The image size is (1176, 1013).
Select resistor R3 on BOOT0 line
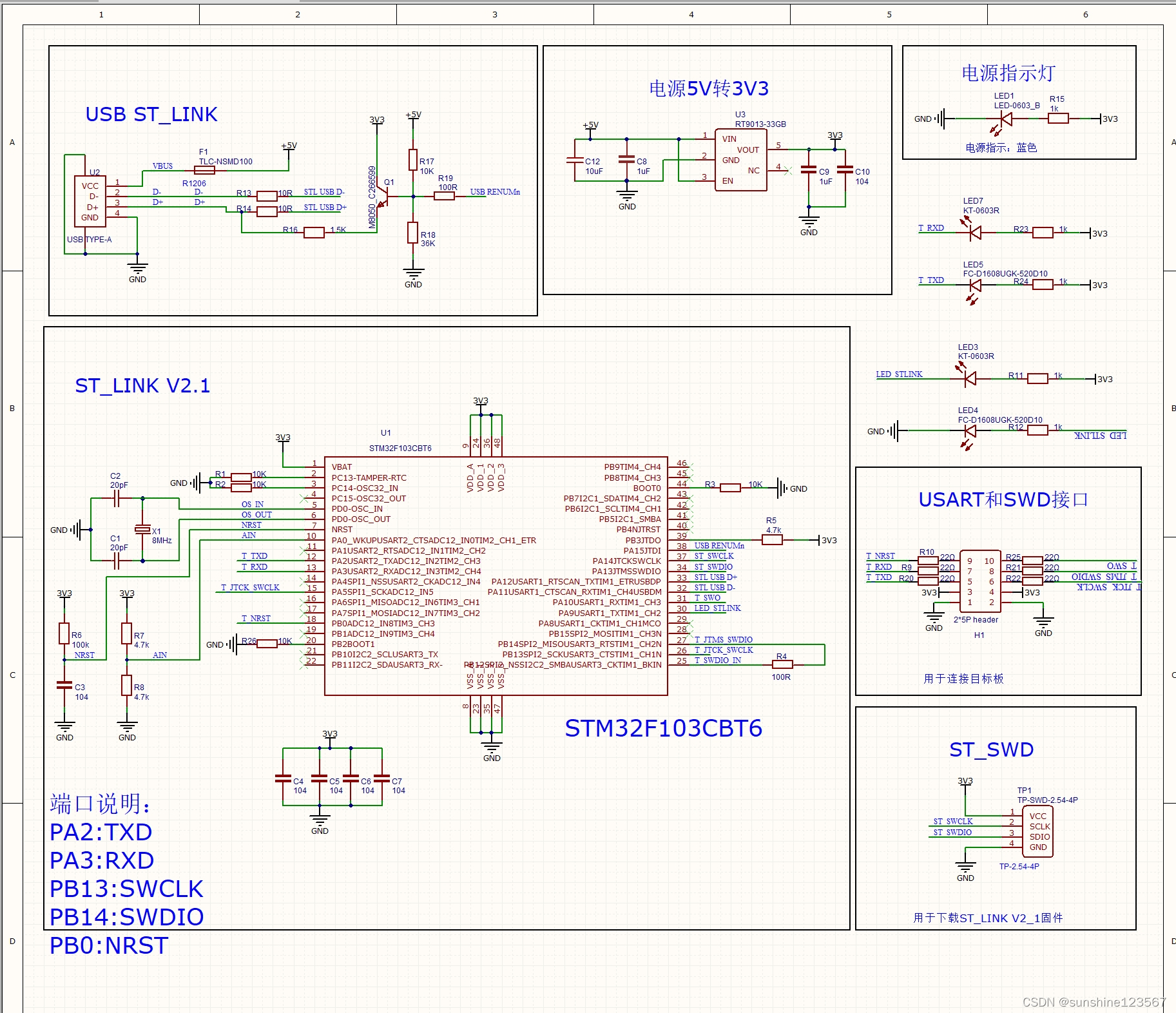coord(730,488)
